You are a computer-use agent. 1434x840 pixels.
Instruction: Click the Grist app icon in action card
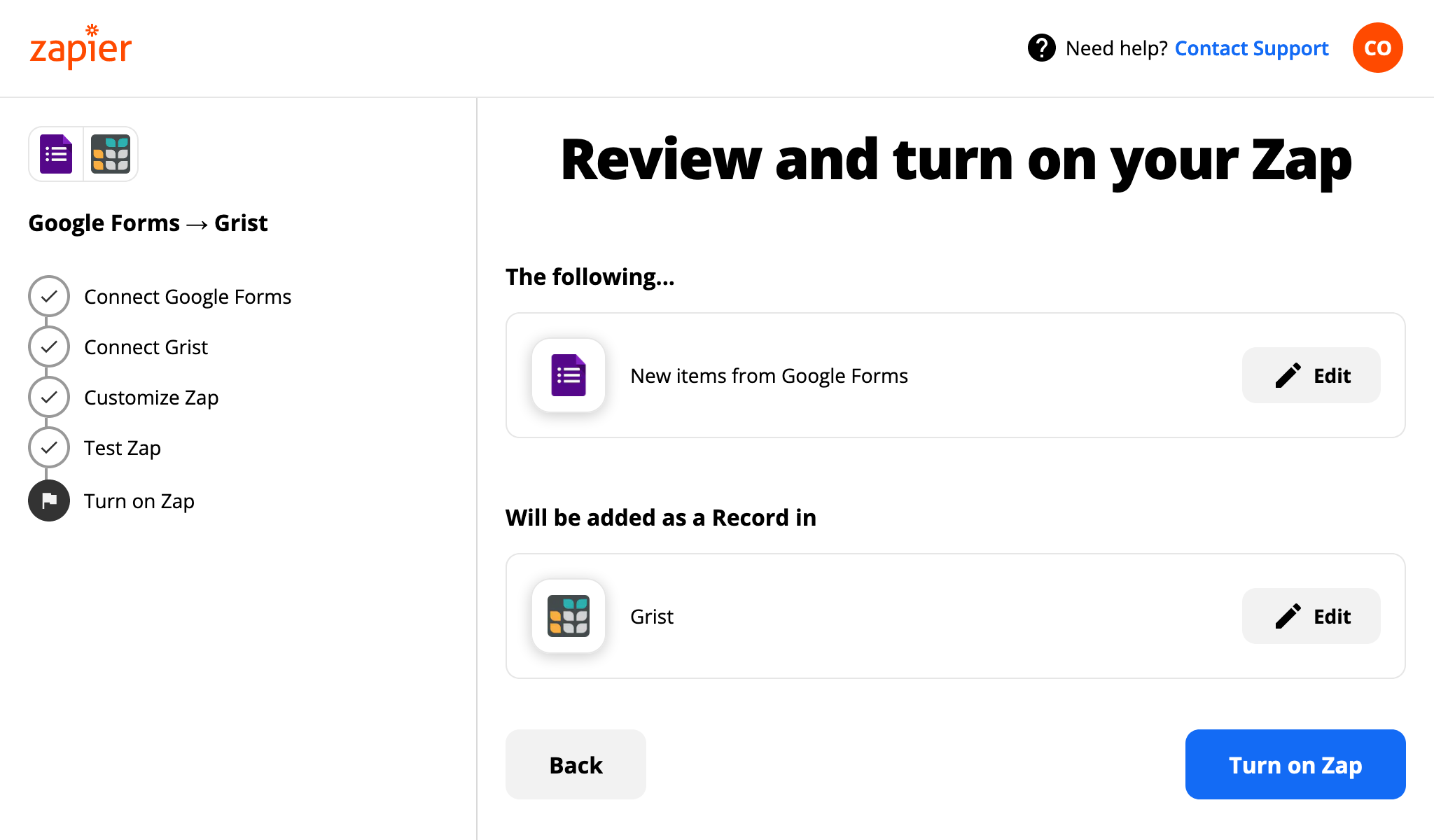[x=569, y=616]
